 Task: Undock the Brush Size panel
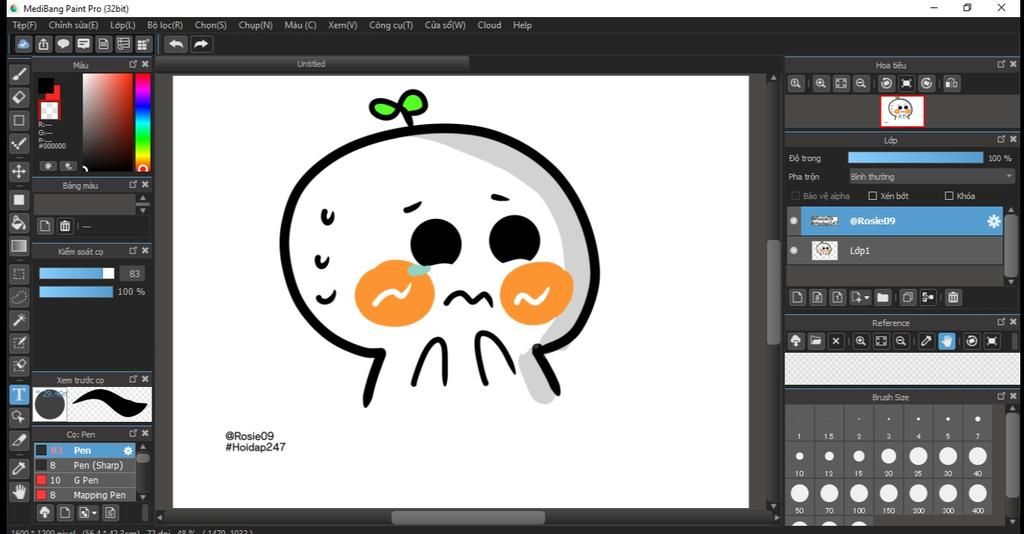(x=1001, y=396)
